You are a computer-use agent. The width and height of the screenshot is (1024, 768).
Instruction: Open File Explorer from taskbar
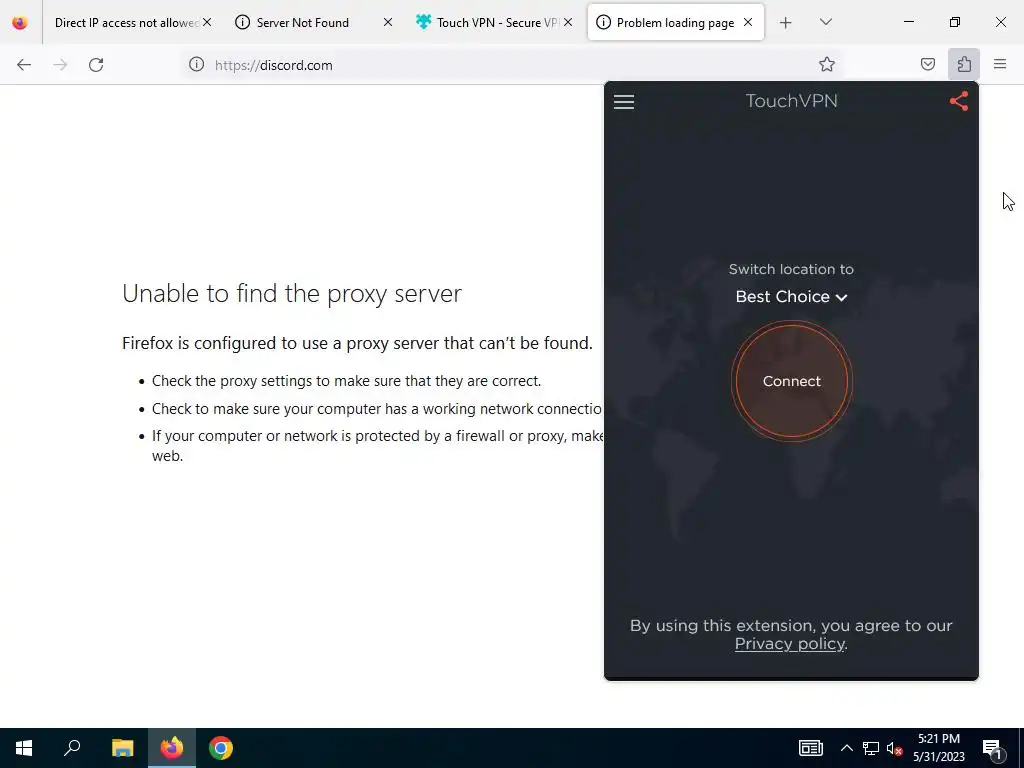coord(122,748)
